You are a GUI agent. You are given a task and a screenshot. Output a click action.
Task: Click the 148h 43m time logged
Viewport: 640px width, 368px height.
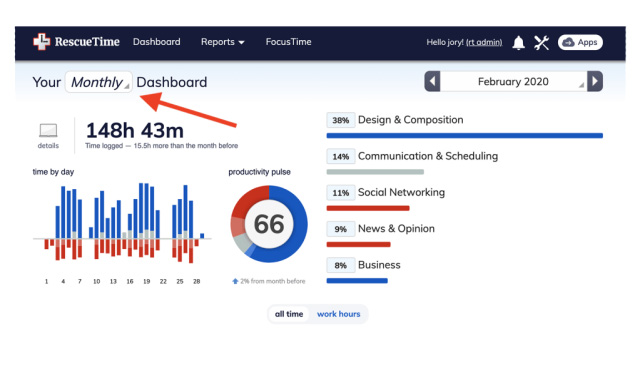tap(135, 131)
